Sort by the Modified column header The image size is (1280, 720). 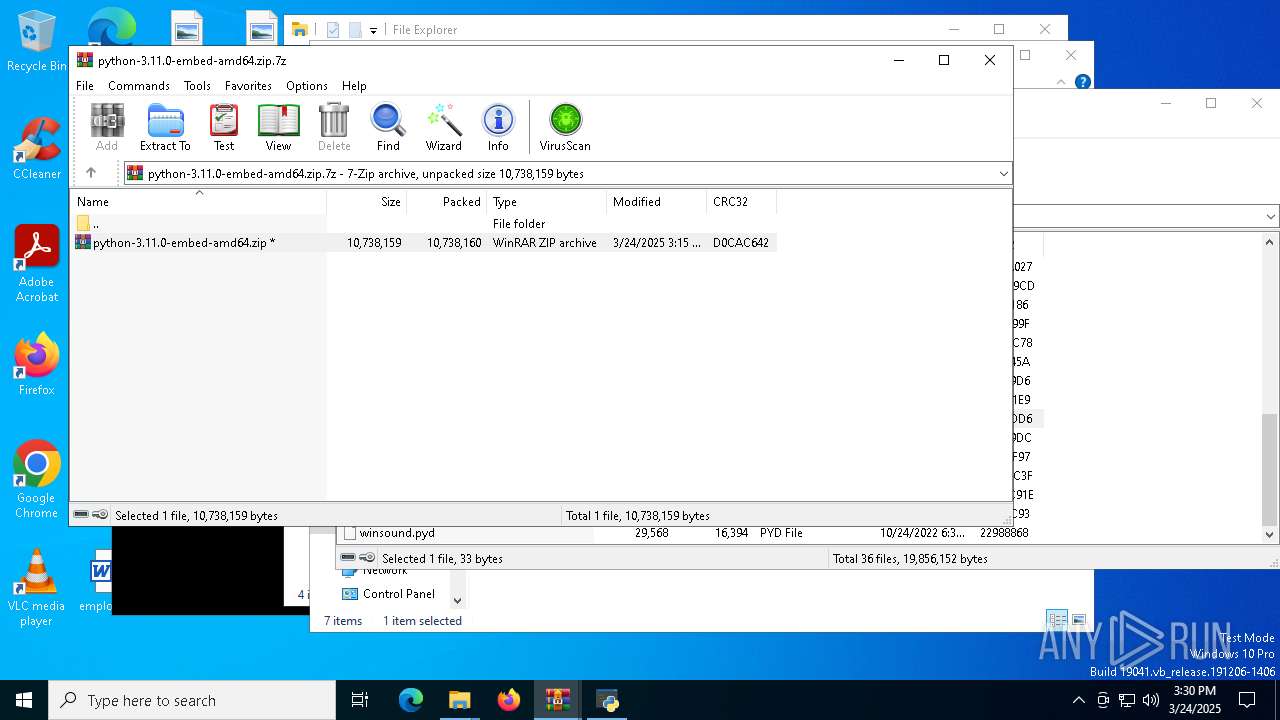(x=657, y=201)
